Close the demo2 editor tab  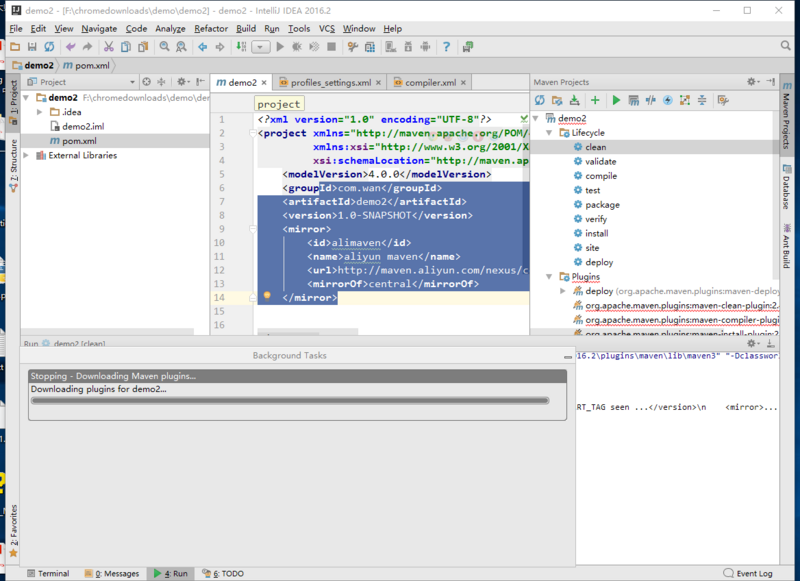[x=264, y=83]
